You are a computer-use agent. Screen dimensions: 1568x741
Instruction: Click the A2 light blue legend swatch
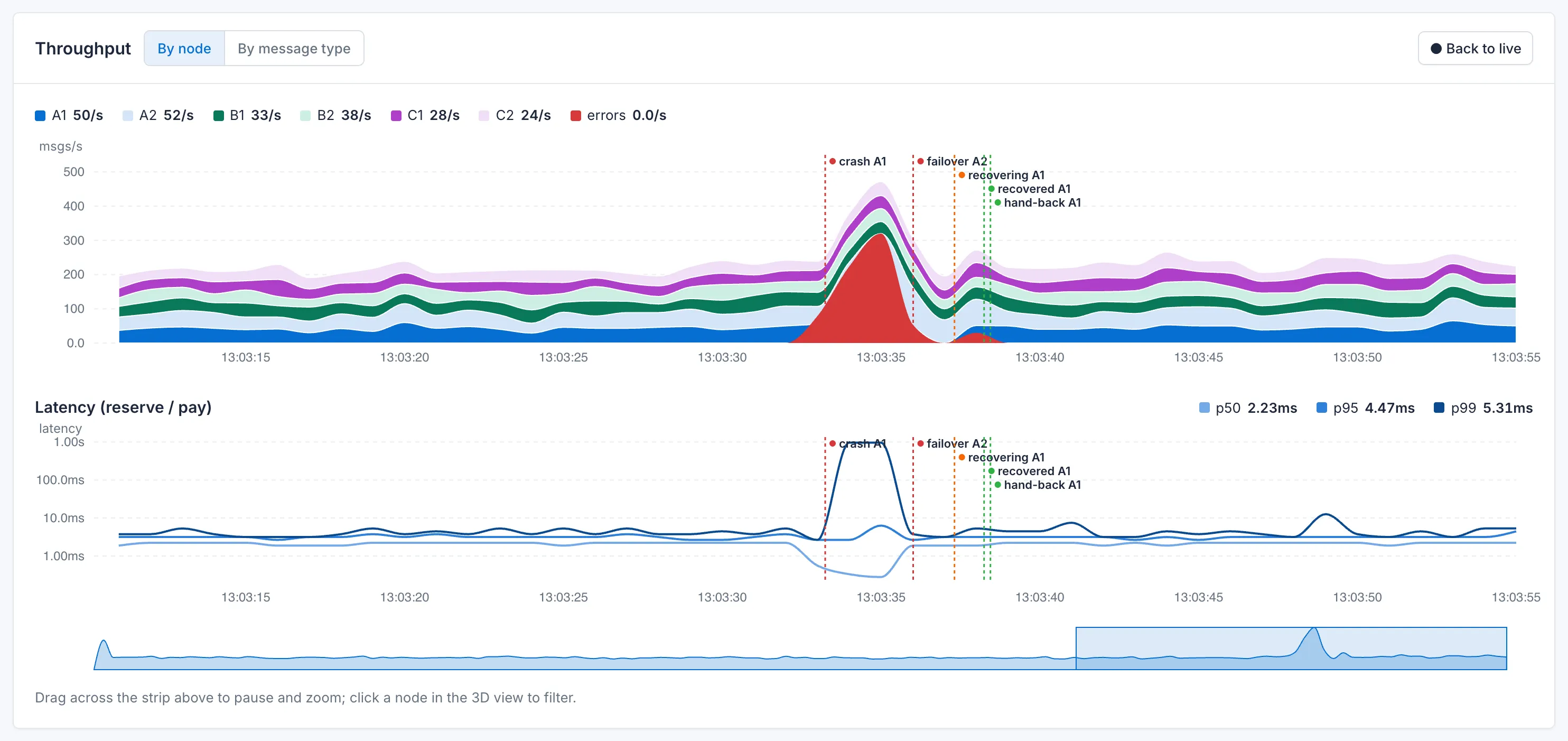coord(128,116)
